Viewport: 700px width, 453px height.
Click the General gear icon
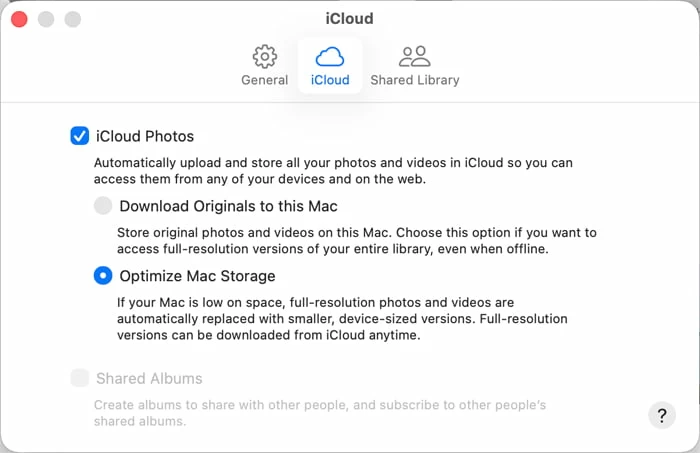coord(264,56)
